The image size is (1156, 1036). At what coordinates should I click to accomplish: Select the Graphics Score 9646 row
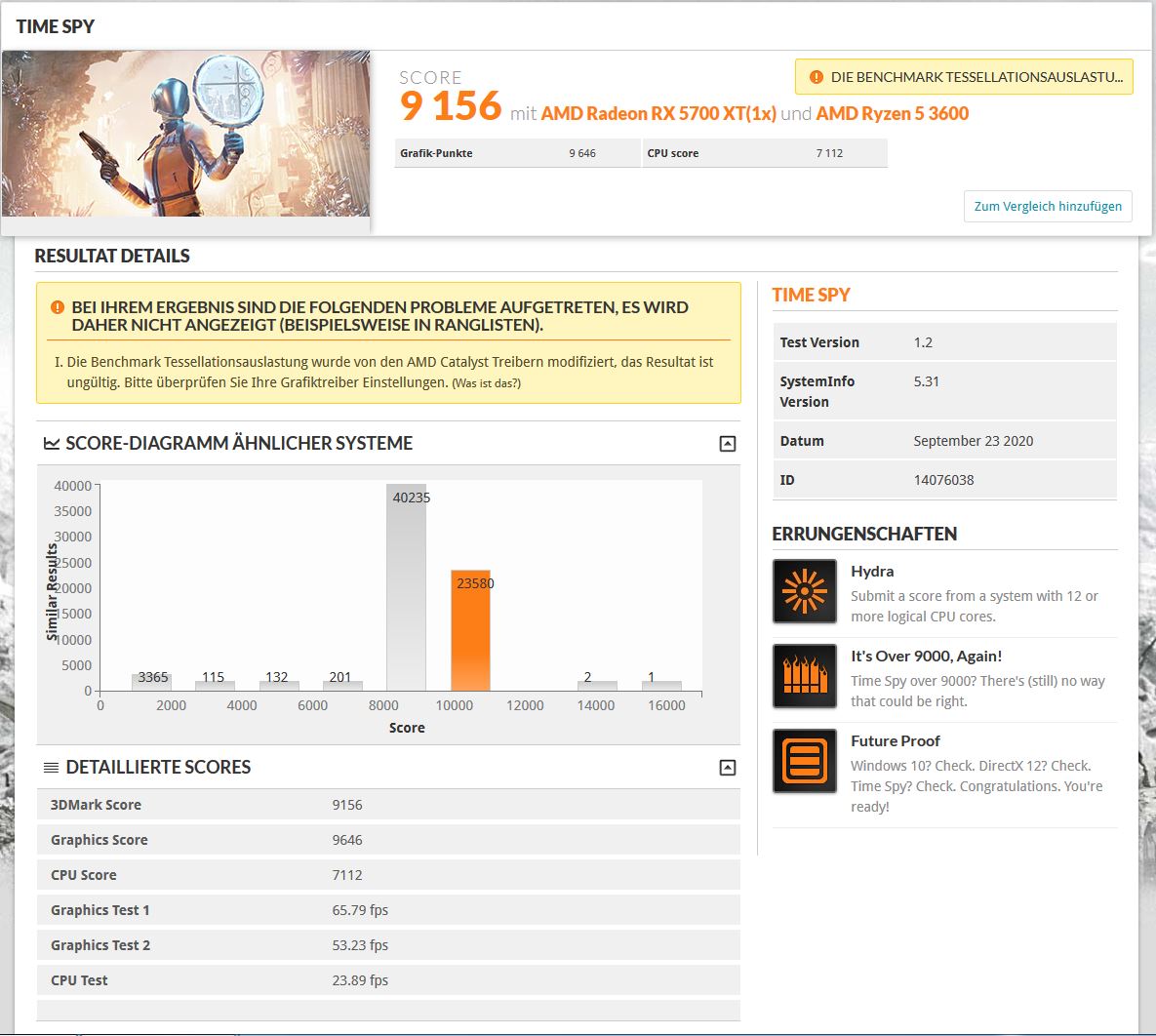point(388,840)
